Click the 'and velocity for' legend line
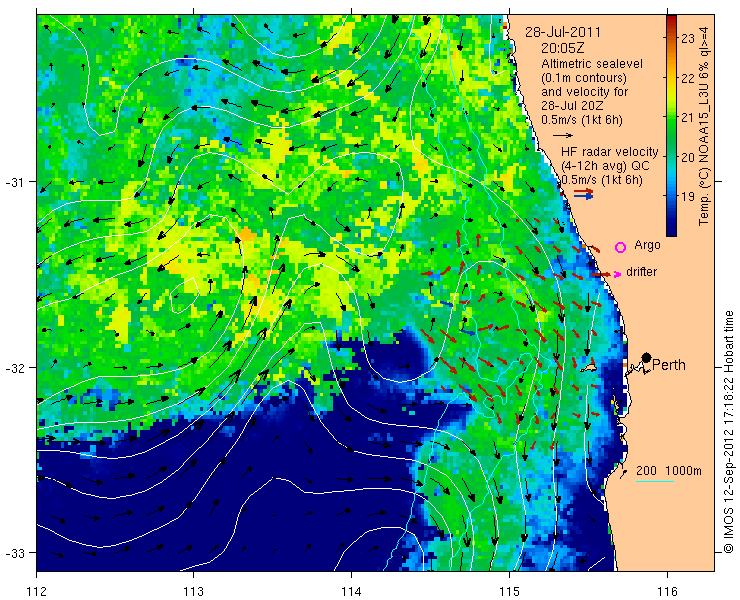Image resolution: width=740 pixels, height=600 pixels. pos(585,91)
